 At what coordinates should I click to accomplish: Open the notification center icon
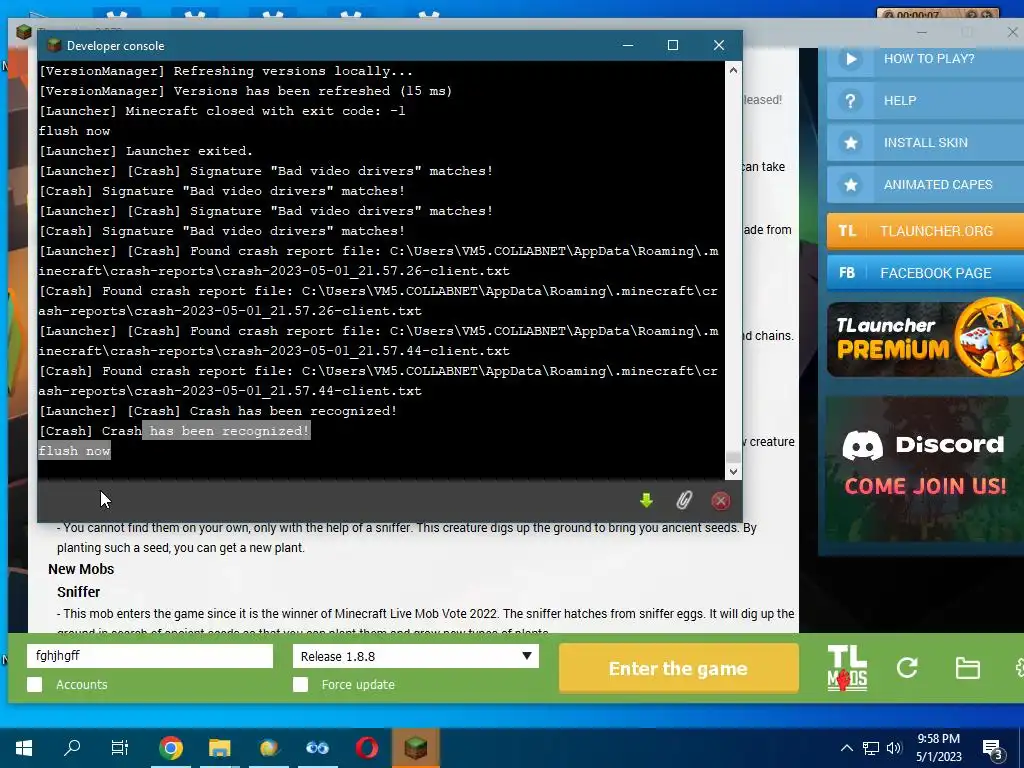pos(992,748)
